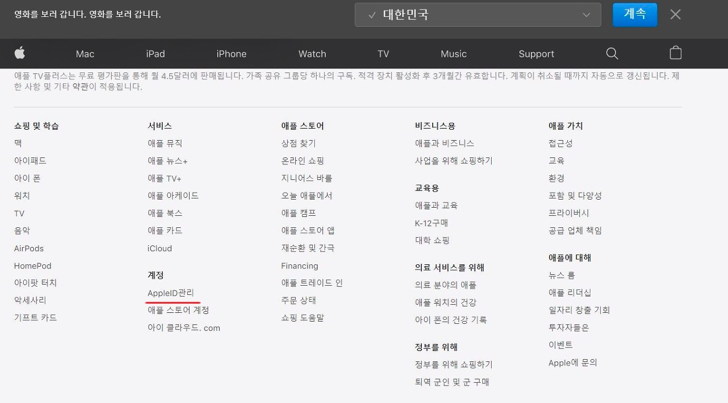This screenshot has width=728, height=403.
Task: Close the country banner with X
Action: tap(676, 14)
